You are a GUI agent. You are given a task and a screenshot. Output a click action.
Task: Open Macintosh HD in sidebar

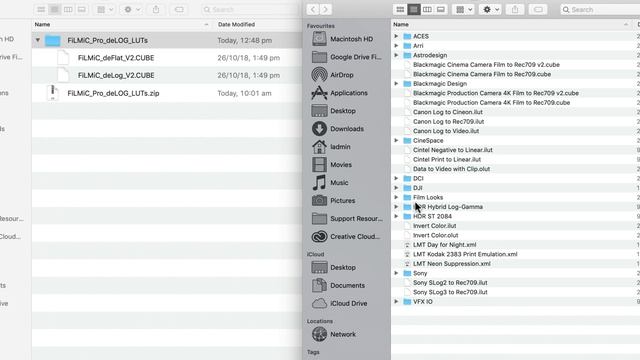(x=346, y=39)
